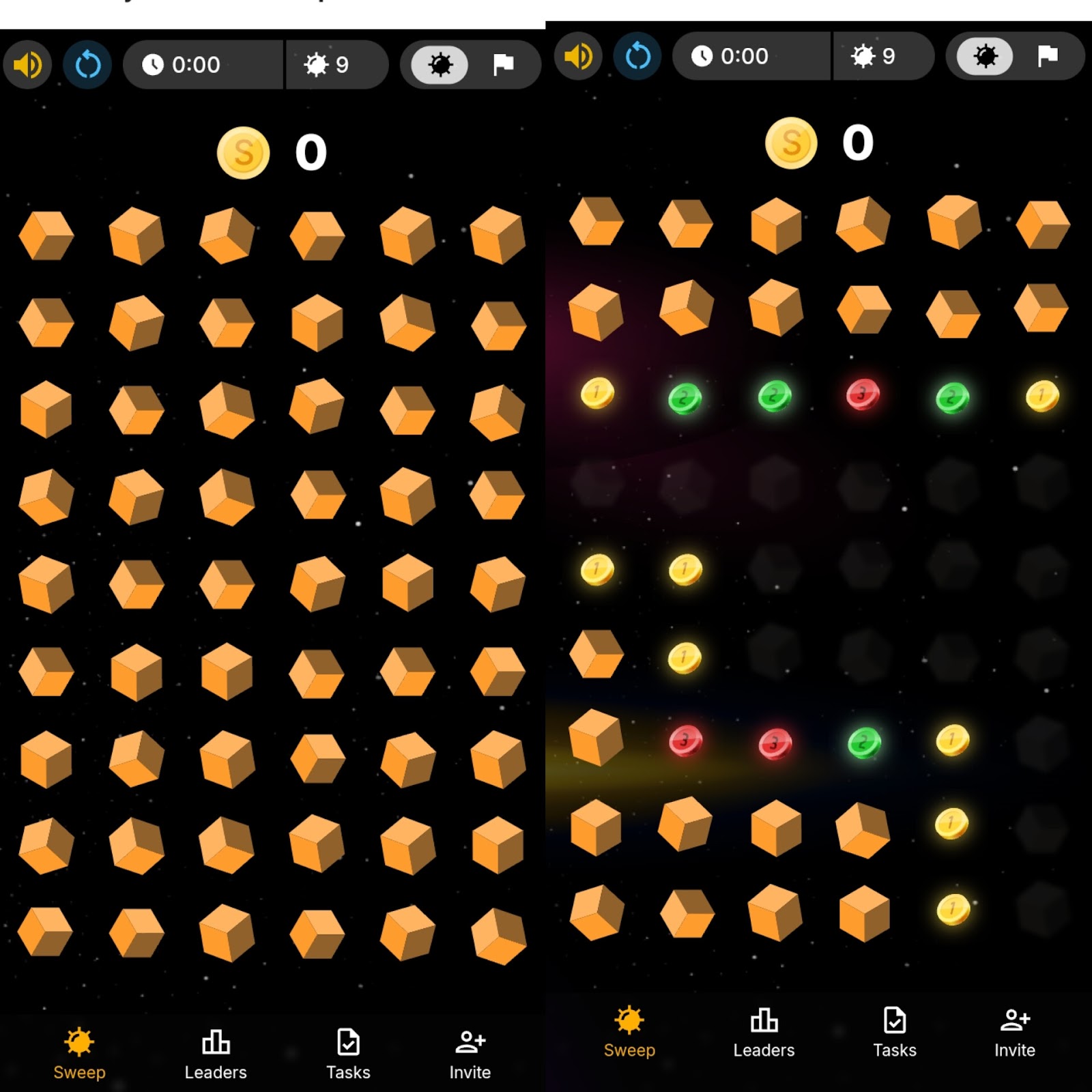Image resolution: width=1092 pixels, height=1092 pixels.
Task: Go to the Sweep tab in the right panel
Action: click(x=629, y=1033)
